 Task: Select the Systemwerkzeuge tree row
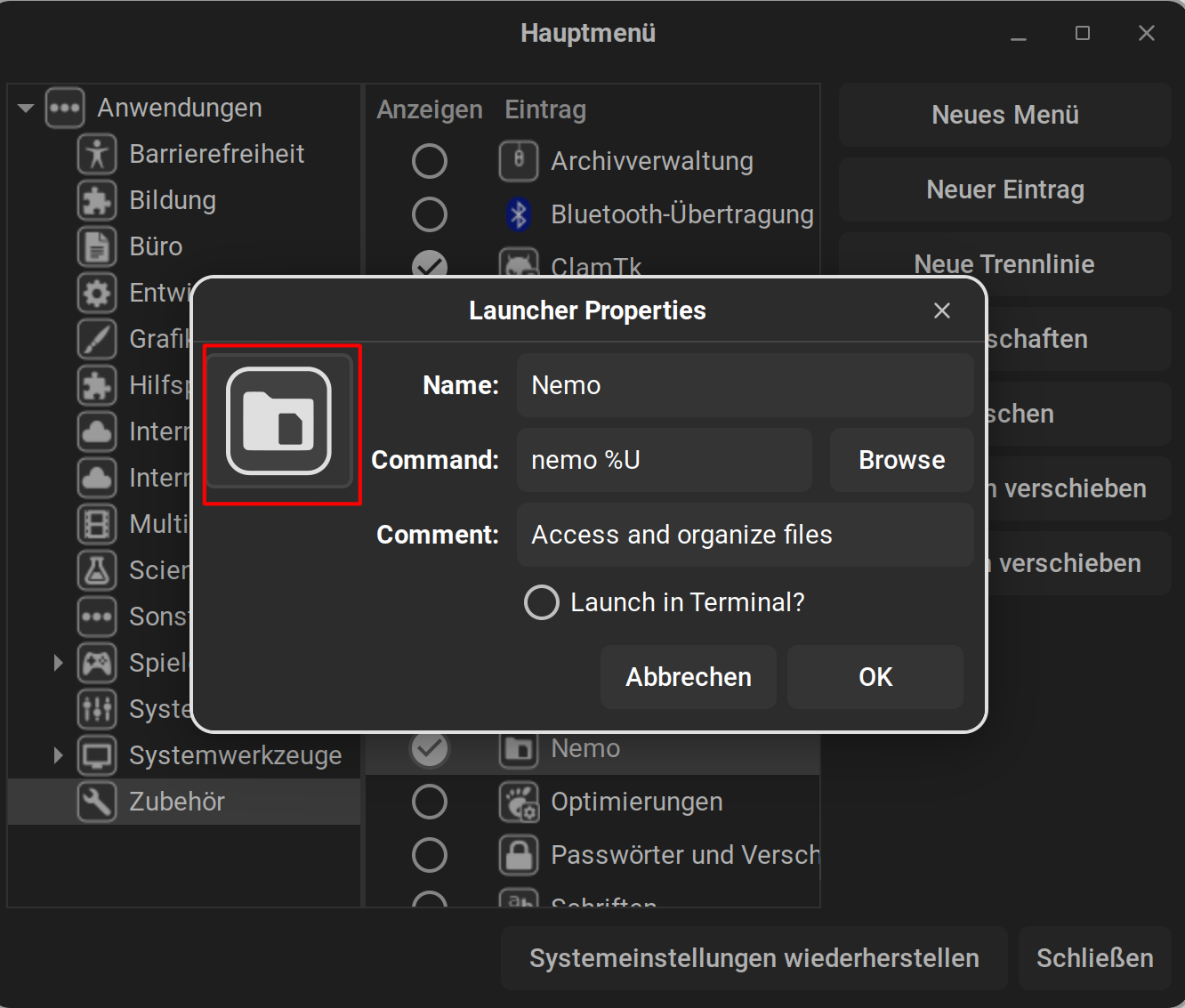[x=183, y=755]
